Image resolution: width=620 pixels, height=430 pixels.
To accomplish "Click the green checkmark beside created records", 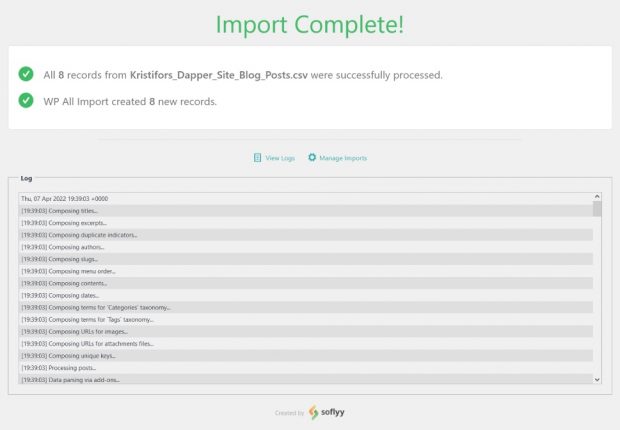I will coord(25,101).
